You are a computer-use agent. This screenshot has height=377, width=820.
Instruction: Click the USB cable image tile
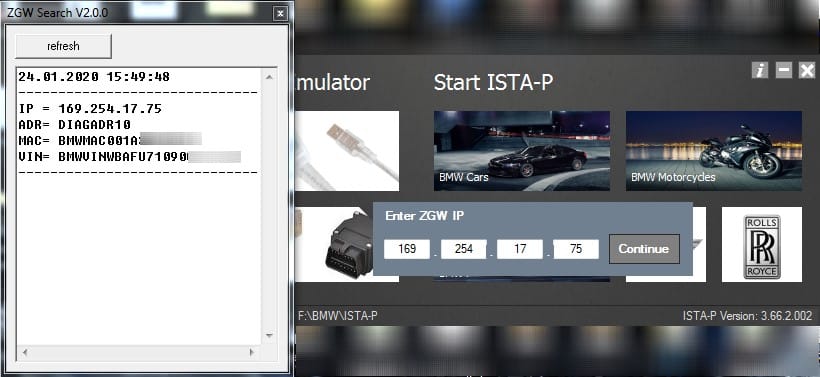coord(347,151)
